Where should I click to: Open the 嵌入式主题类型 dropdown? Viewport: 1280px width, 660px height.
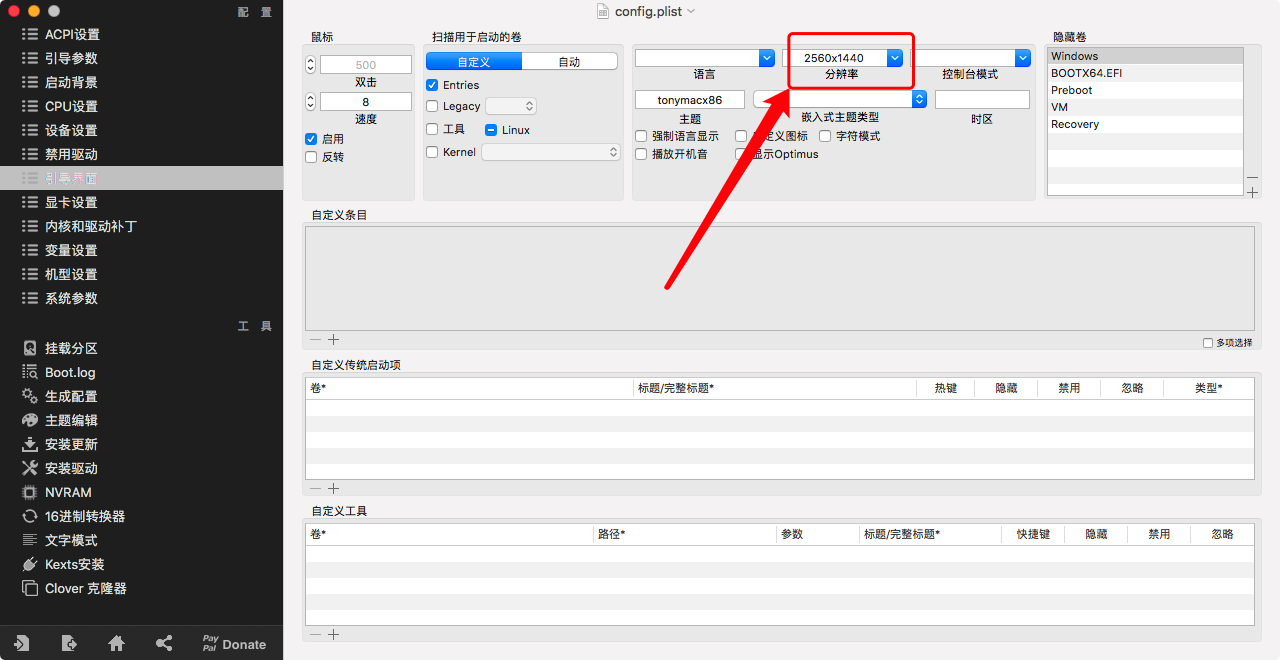tap(840, 99)
